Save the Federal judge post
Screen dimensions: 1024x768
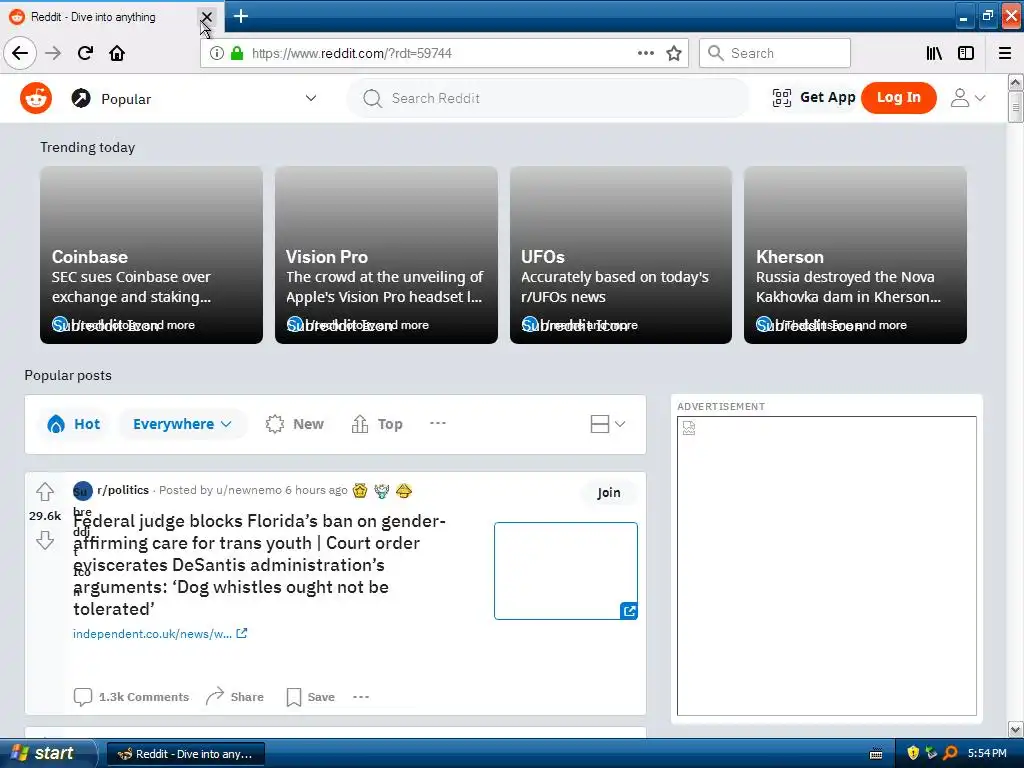click(x=311, y=697)
